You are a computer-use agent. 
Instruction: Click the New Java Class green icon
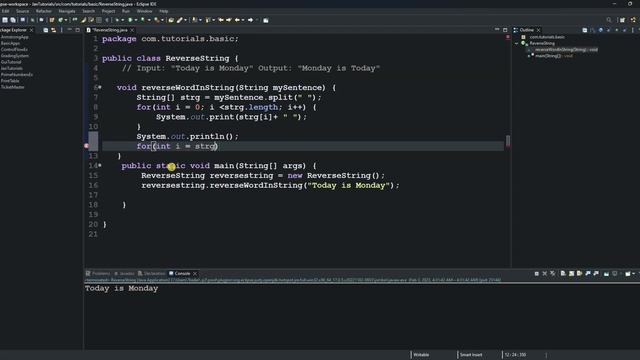click(60, 20)
